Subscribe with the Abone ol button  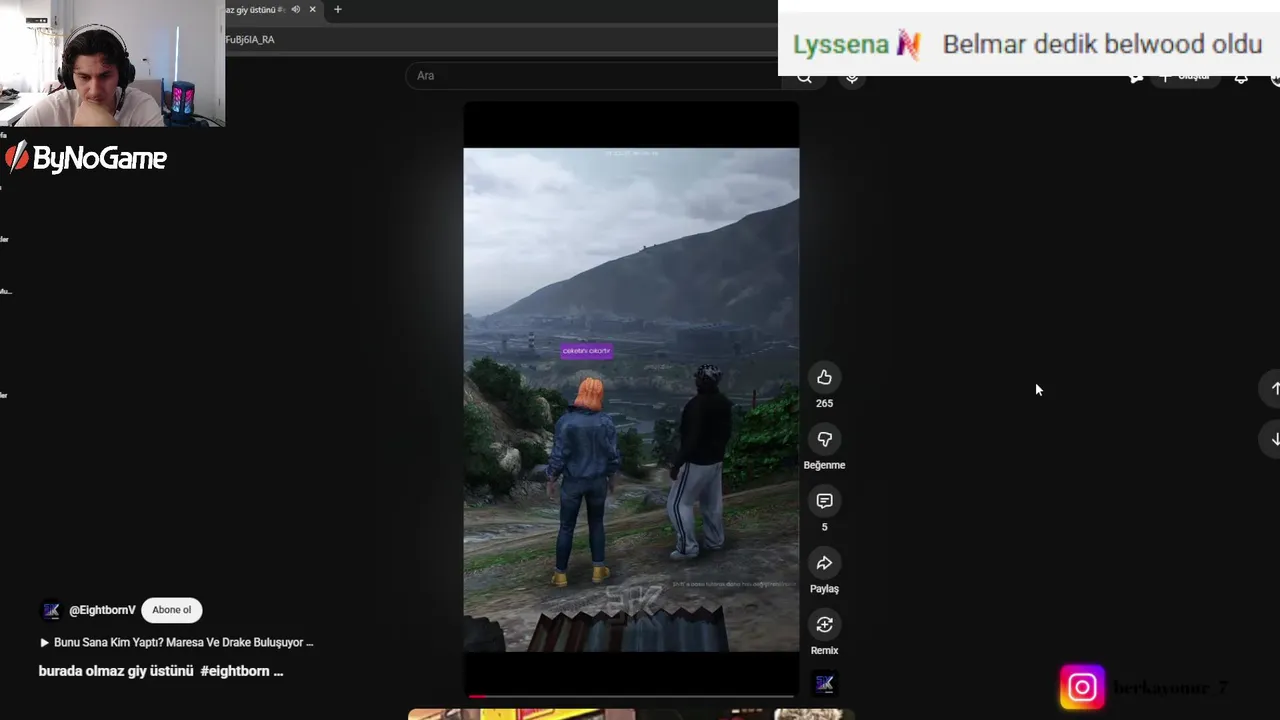point(172,610)
